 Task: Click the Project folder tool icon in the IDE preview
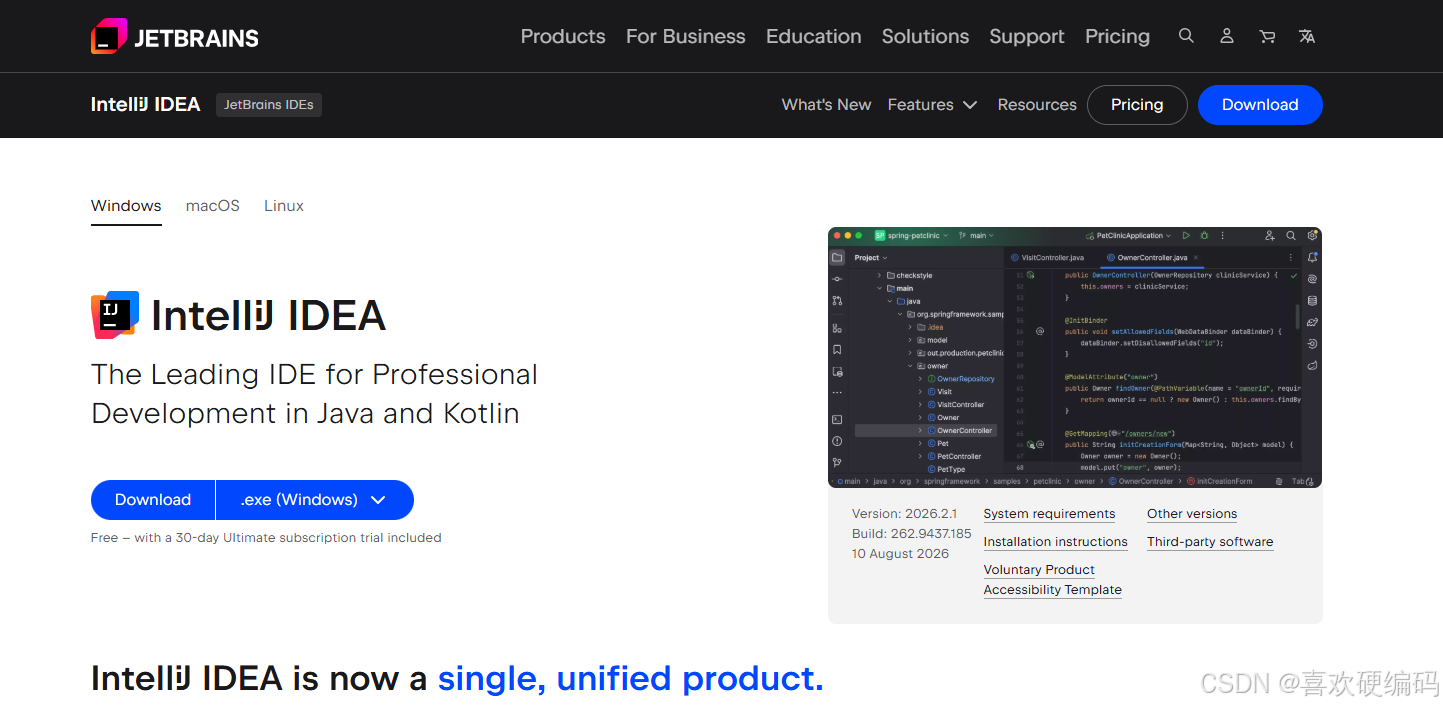(x=837, y=257)
